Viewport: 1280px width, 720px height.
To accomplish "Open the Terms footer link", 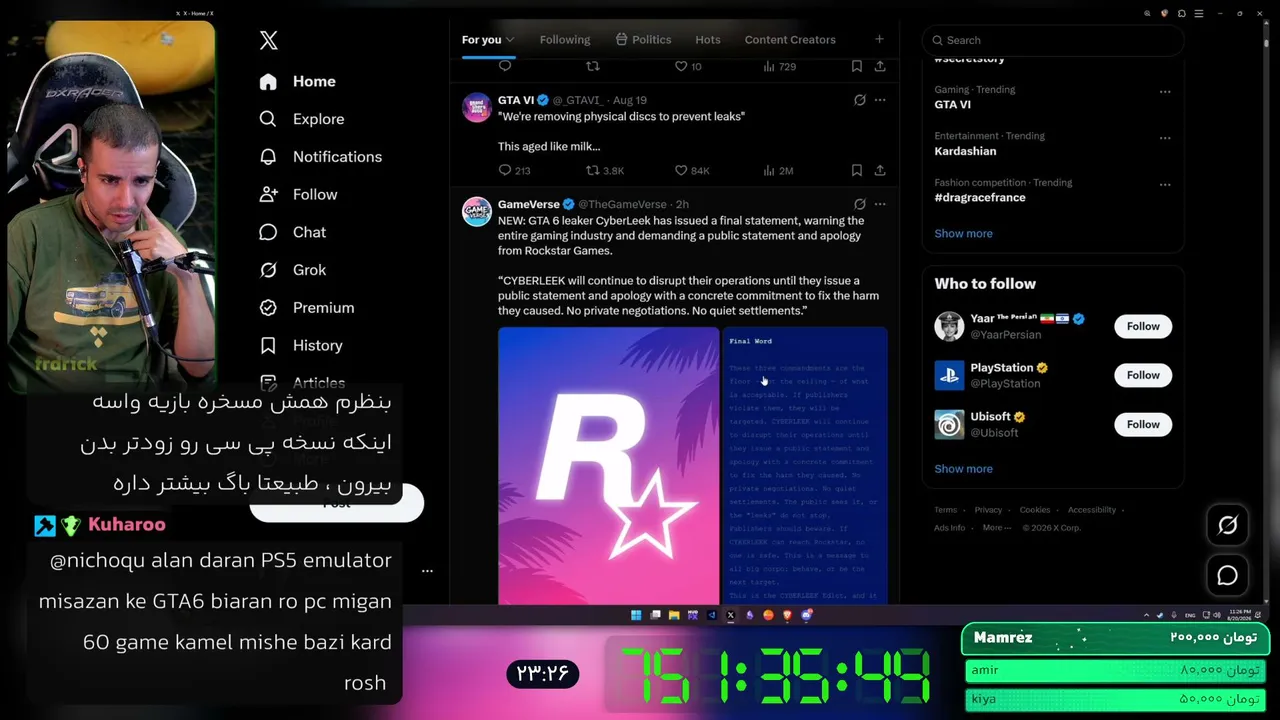I will click(x=946, y=510).
